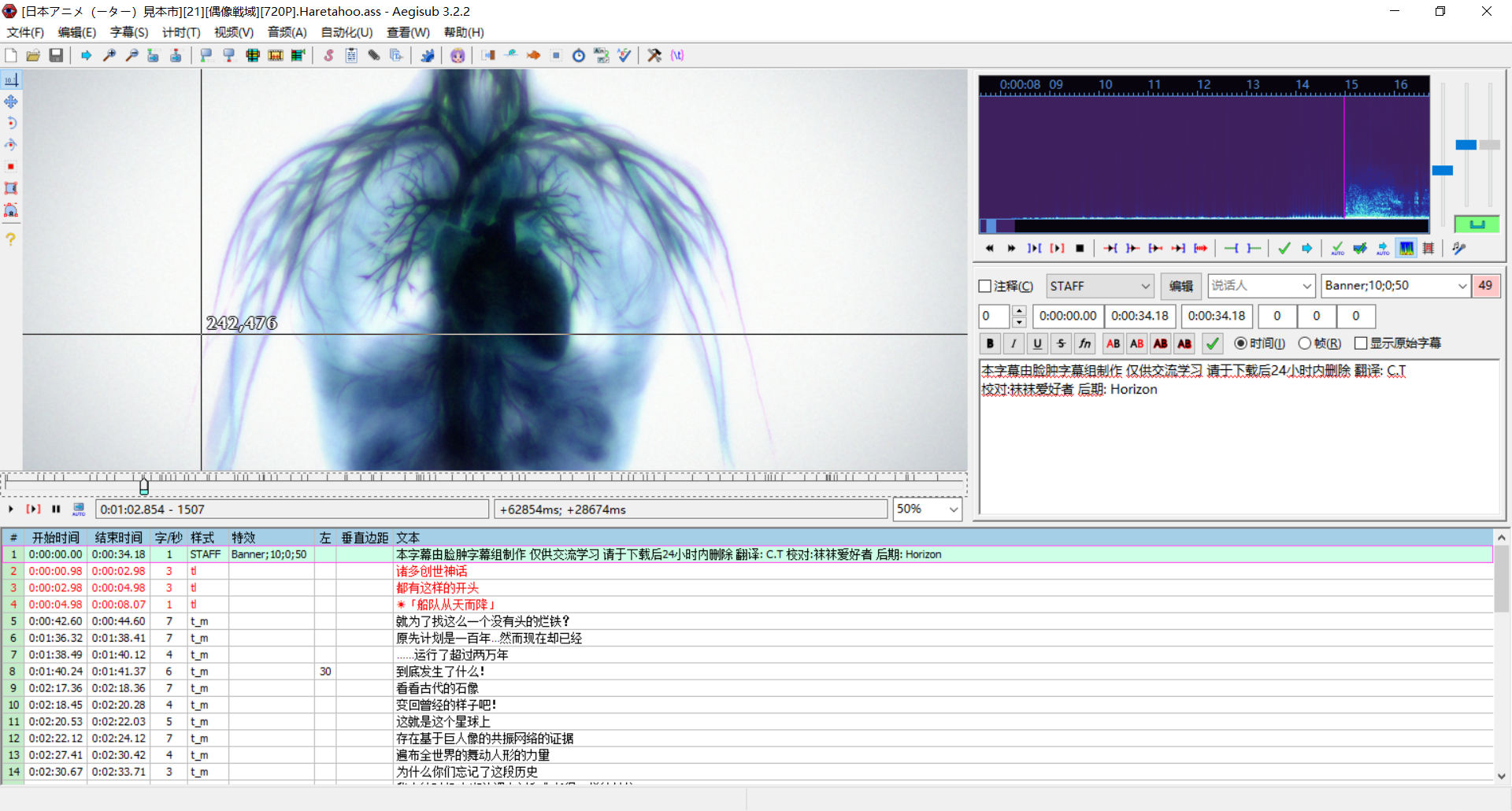Zoom out video with the minus magnifier
1512x811 pixels.
[132, 55]
